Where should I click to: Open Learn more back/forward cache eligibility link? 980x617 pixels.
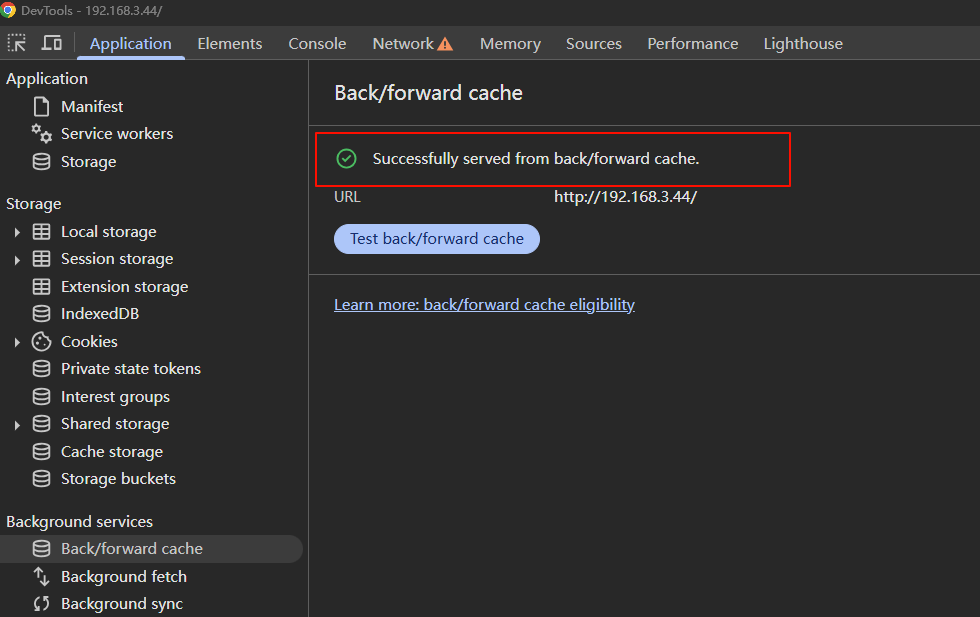tap(484, 304)
